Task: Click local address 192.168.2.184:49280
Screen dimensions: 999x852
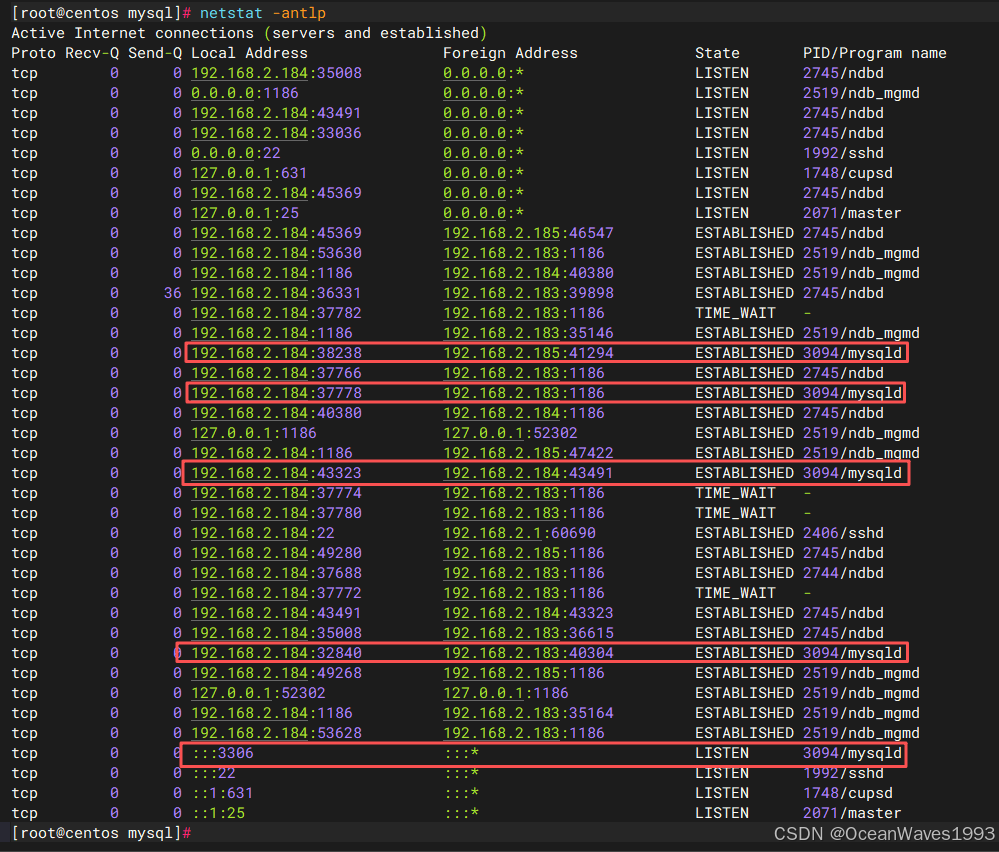Action: point(277,553)
